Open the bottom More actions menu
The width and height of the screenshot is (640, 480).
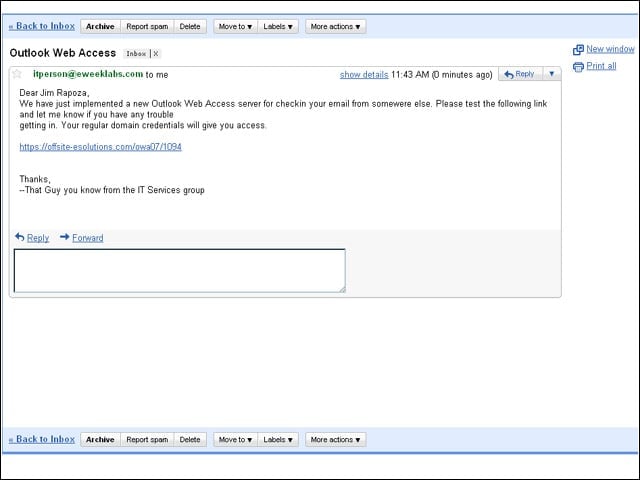point(336,440)
